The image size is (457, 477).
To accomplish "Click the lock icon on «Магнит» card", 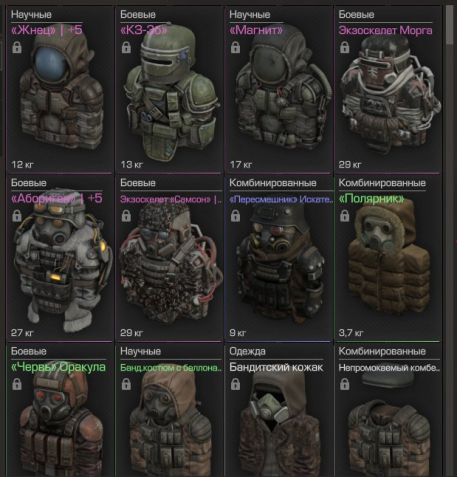I will [235, 47].
